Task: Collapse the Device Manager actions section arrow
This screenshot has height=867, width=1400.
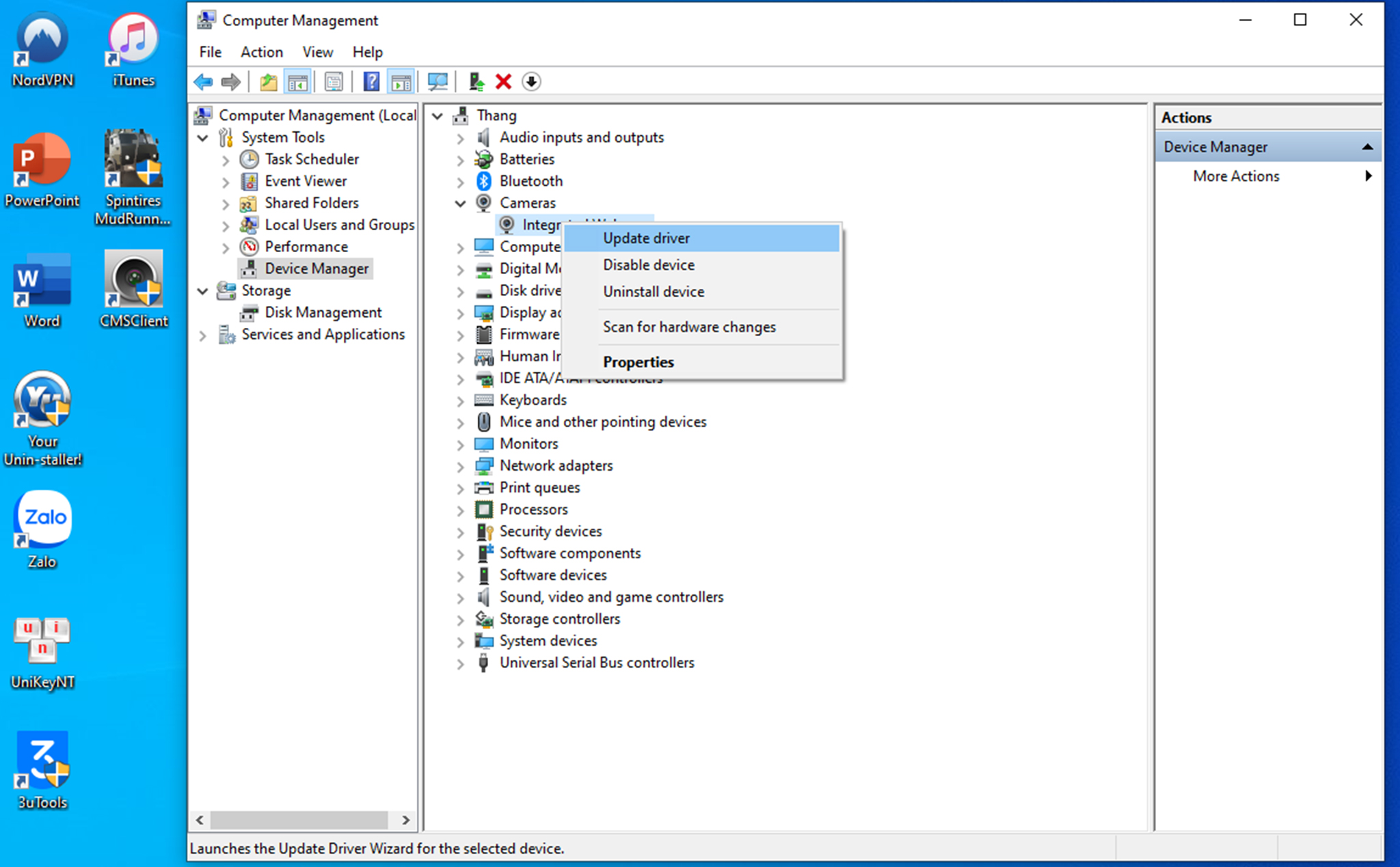Action: [x=1367, y=147]
